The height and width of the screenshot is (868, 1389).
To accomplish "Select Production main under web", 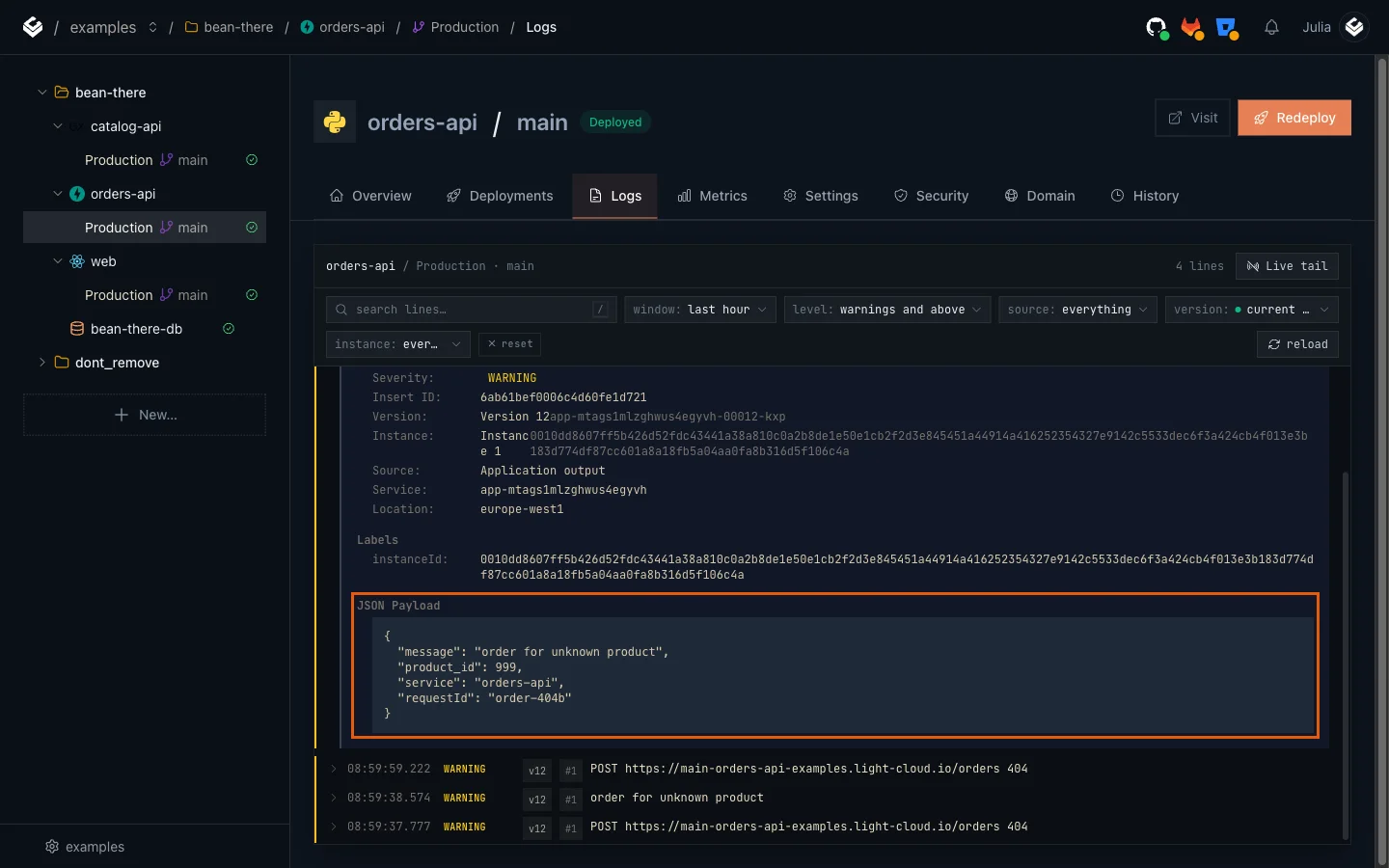I will (x=145, y=295).
